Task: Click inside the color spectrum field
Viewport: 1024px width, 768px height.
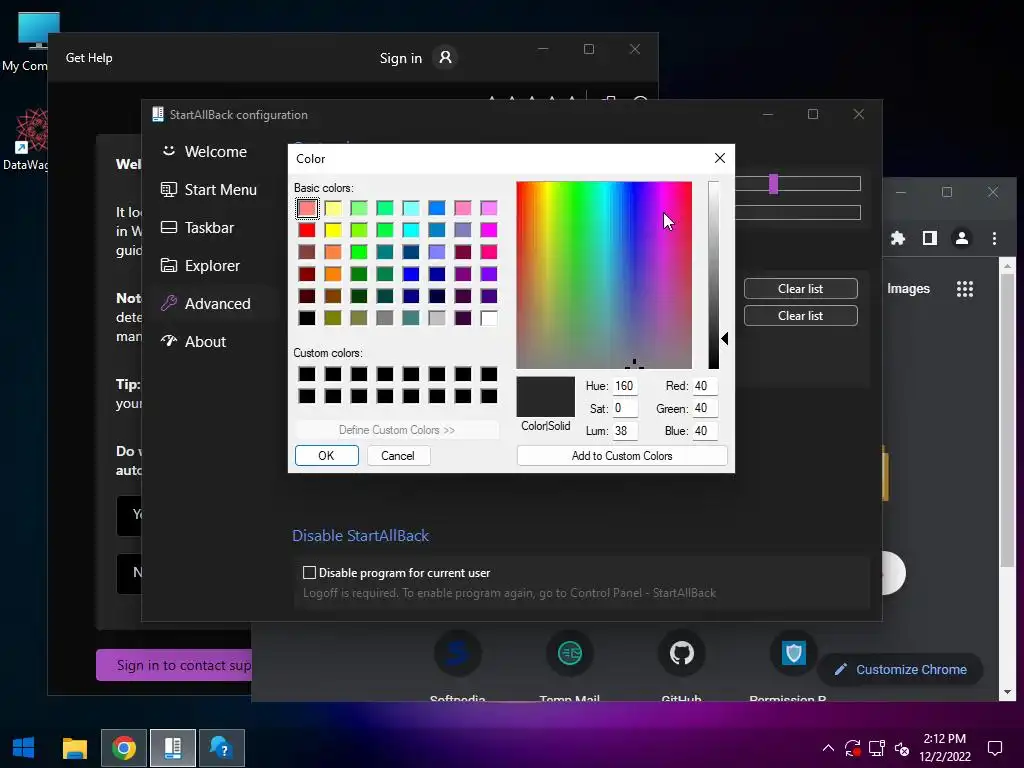Action: 604,275
